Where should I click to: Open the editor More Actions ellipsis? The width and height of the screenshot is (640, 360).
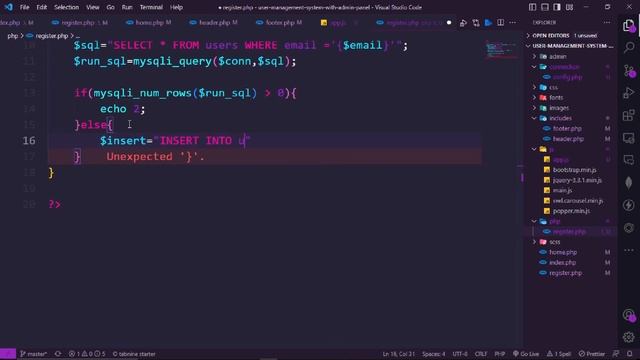(513, 22)
